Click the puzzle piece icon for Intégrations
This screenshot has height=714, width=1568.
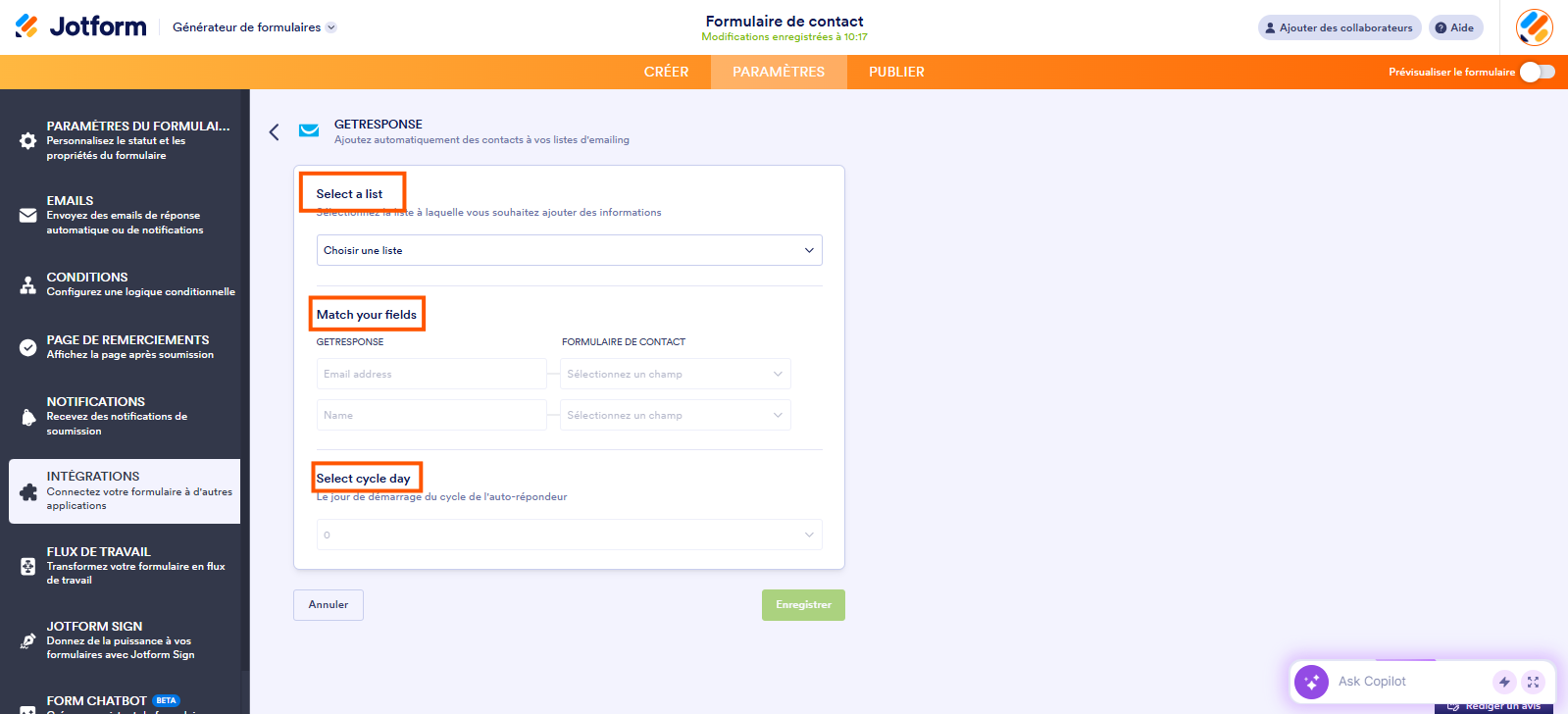coord(28,491)
